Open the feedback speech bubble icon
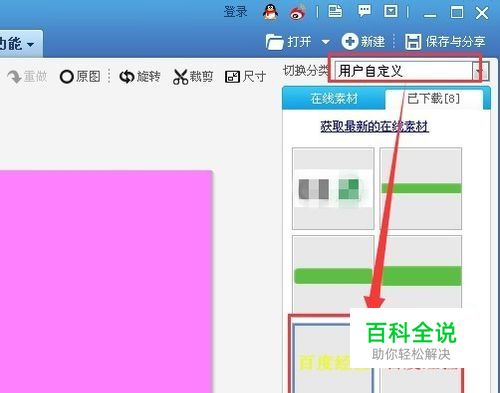This screenshot has width=500, height=393. pyautogui.click(x=364, y=11)
